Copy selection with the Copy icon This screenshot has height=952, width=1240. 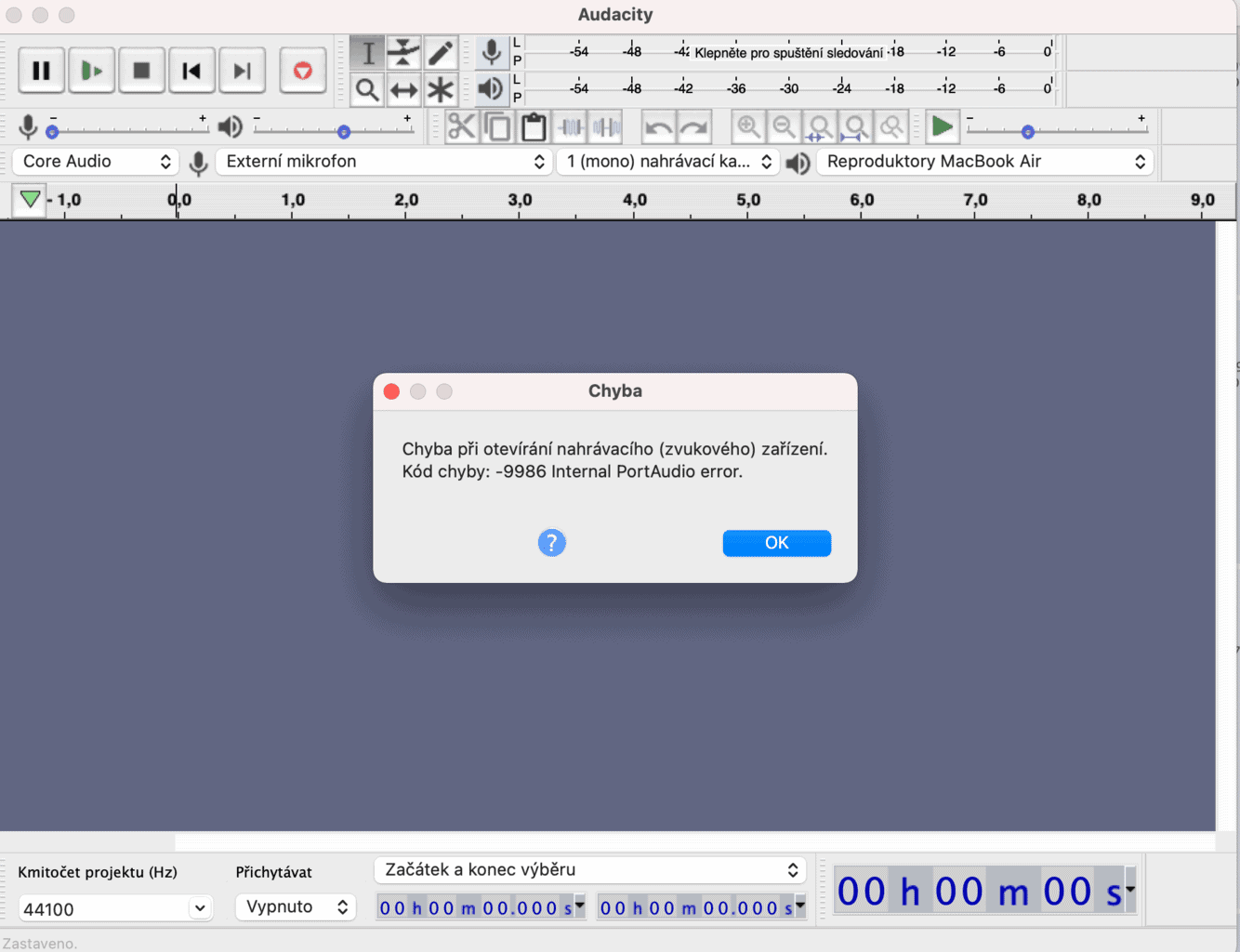point(497,126)
